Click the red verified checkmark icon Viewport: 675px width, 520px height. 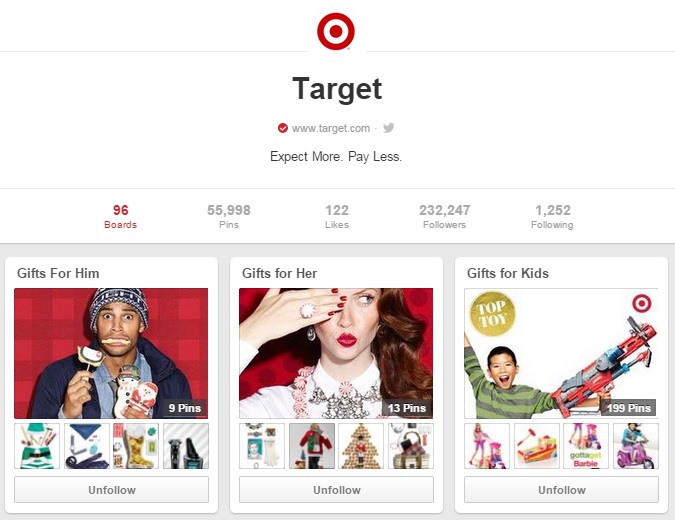(282, 128)
